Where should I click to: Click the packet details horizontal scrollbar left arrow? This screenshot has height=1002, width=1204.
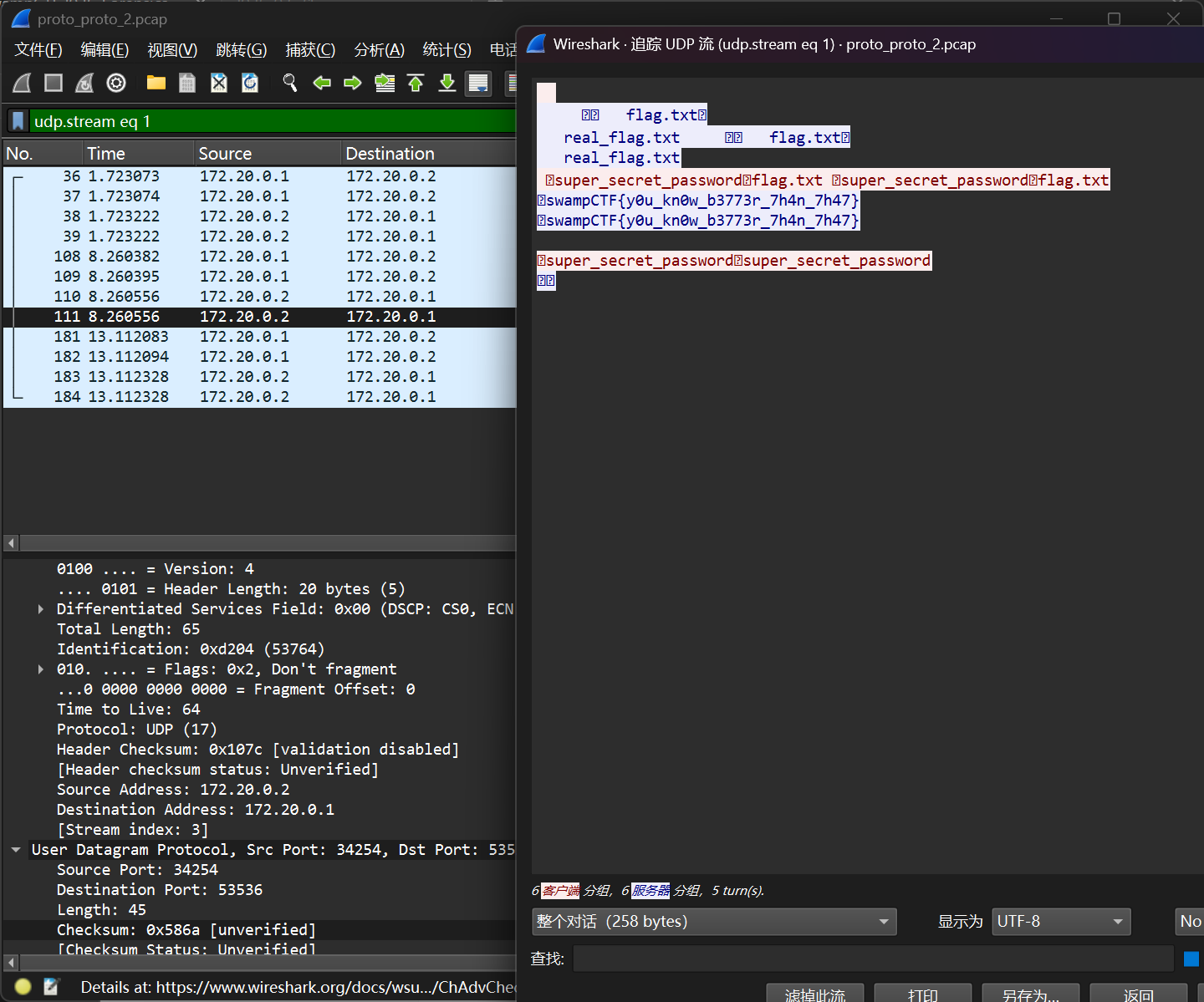(x=11, y=963)
